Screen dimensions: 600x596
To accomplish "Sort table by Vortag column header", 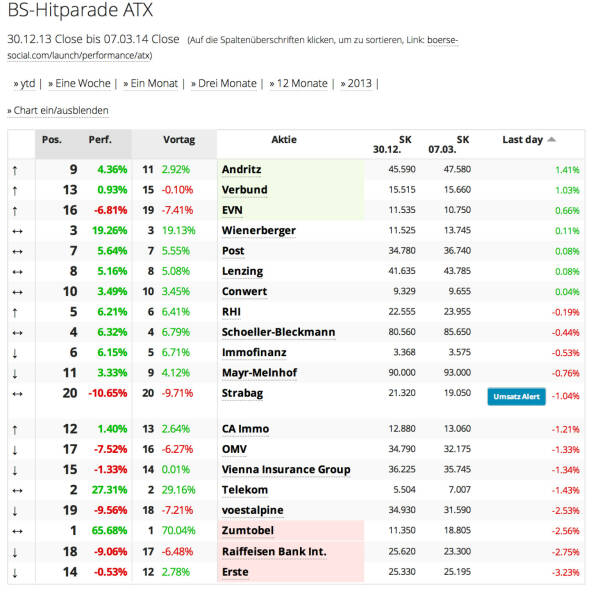I will click(179, 140).
